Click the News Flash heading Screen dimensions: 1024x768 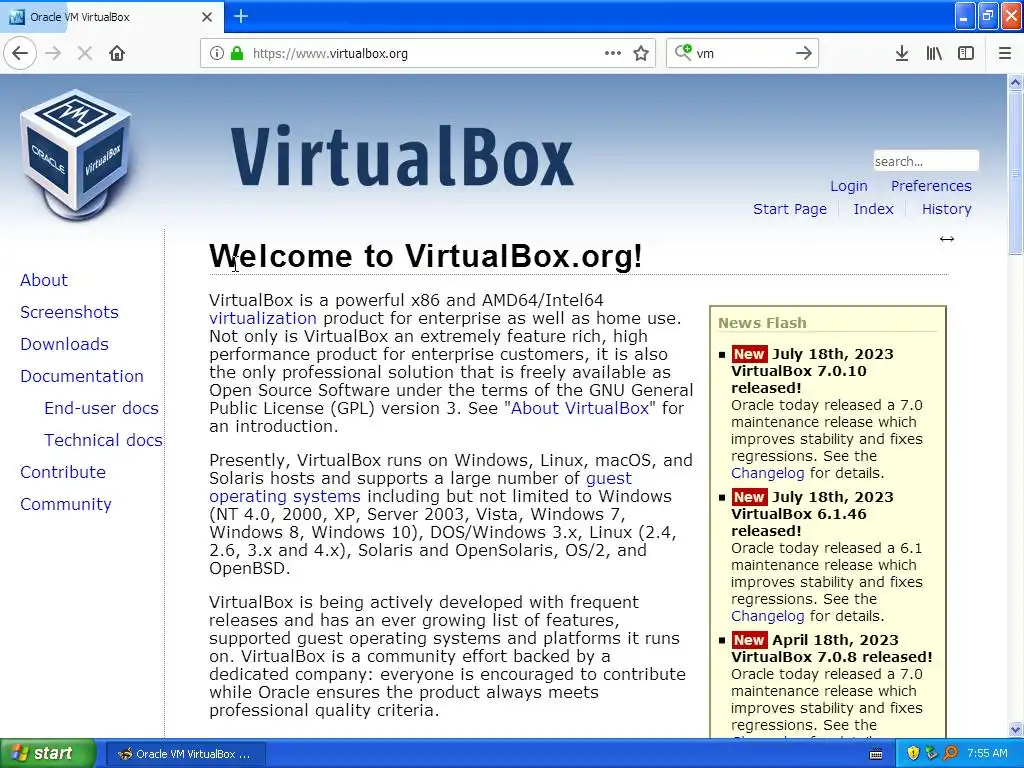click(762, 323)
